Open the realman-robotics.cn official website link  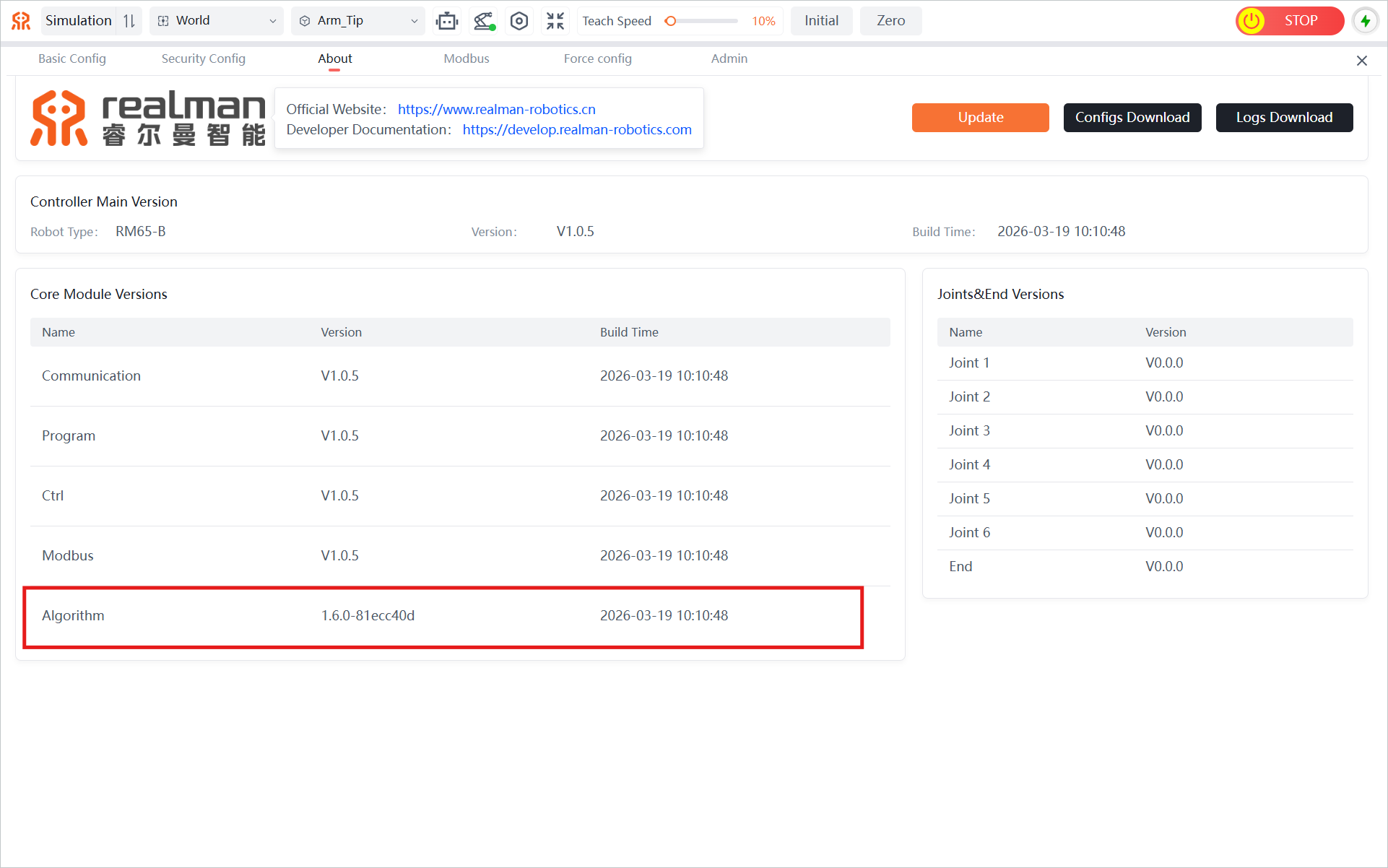496,109
